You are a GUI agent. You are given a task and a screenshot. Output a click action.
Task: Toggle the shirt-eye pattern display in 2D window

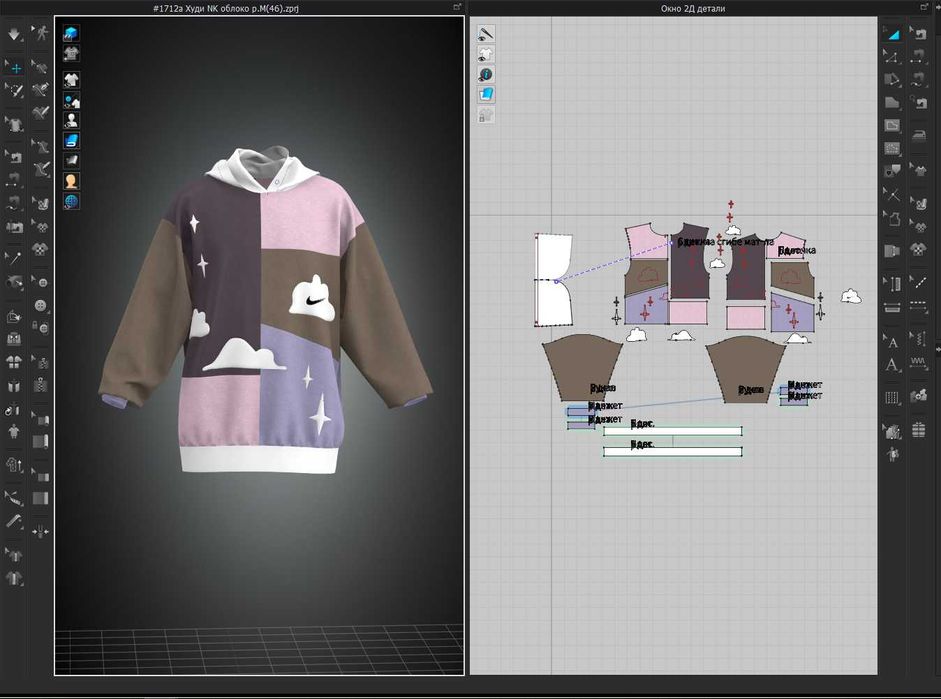[x=486, y=54]
